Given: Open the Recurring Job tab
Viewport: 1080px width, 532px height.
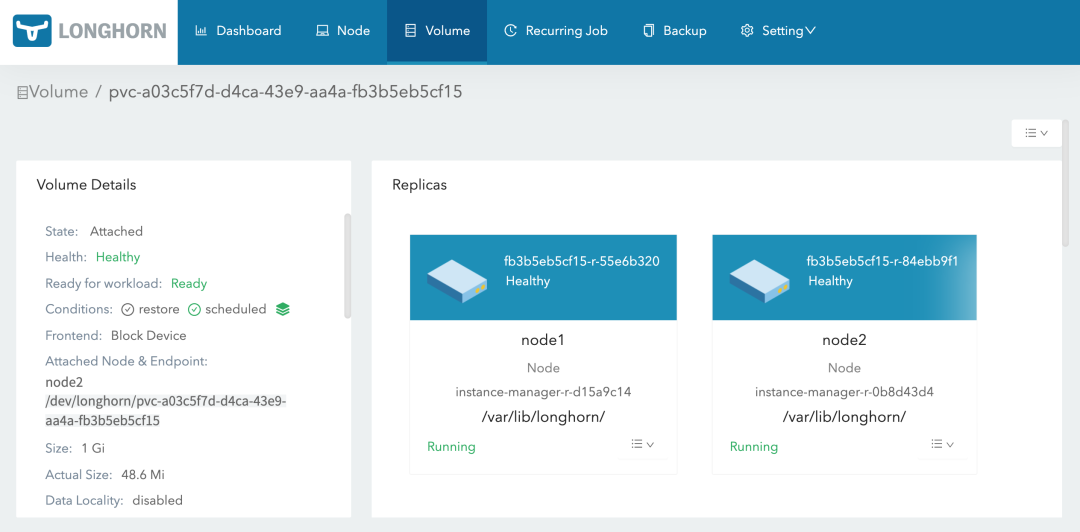Looking at the screenshot, I should tap(555, 31).
